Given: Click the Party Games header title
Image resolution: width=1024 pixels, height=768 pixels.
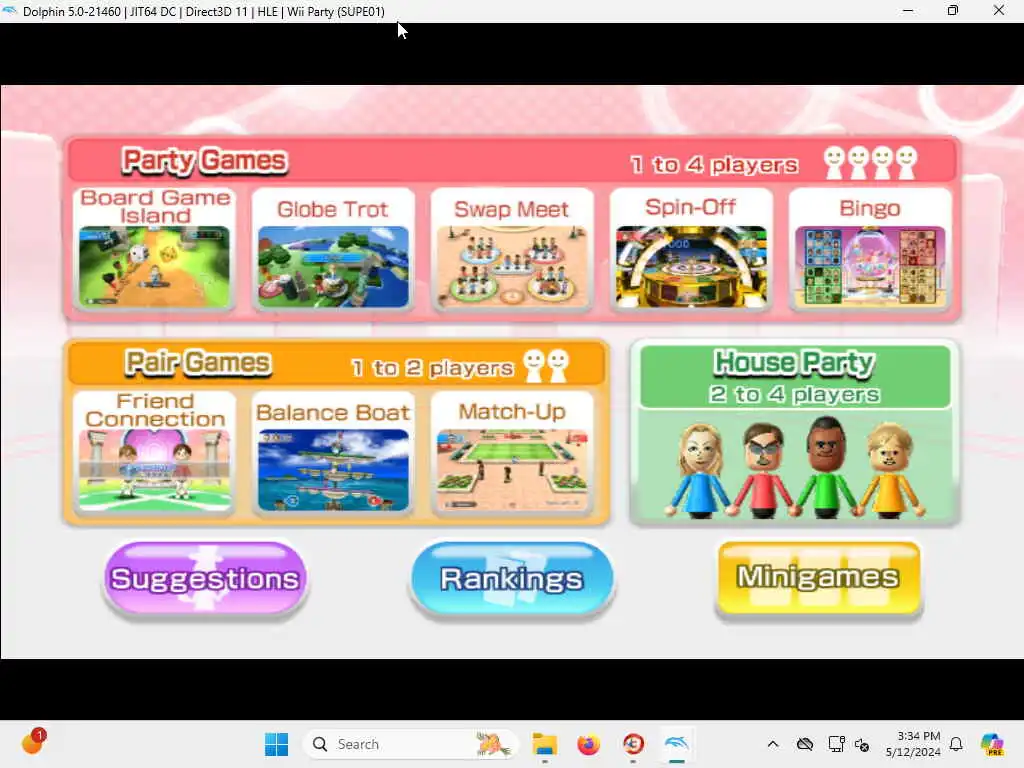Looking at the screenshot, I should tap(204, 161).
